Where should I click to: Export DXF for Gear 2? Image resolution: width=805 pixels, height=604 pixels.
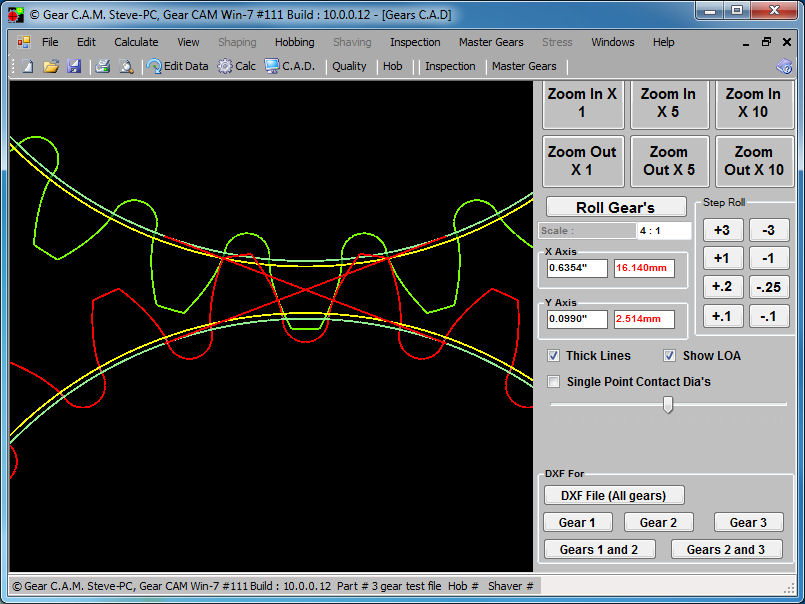coord(659,522)
